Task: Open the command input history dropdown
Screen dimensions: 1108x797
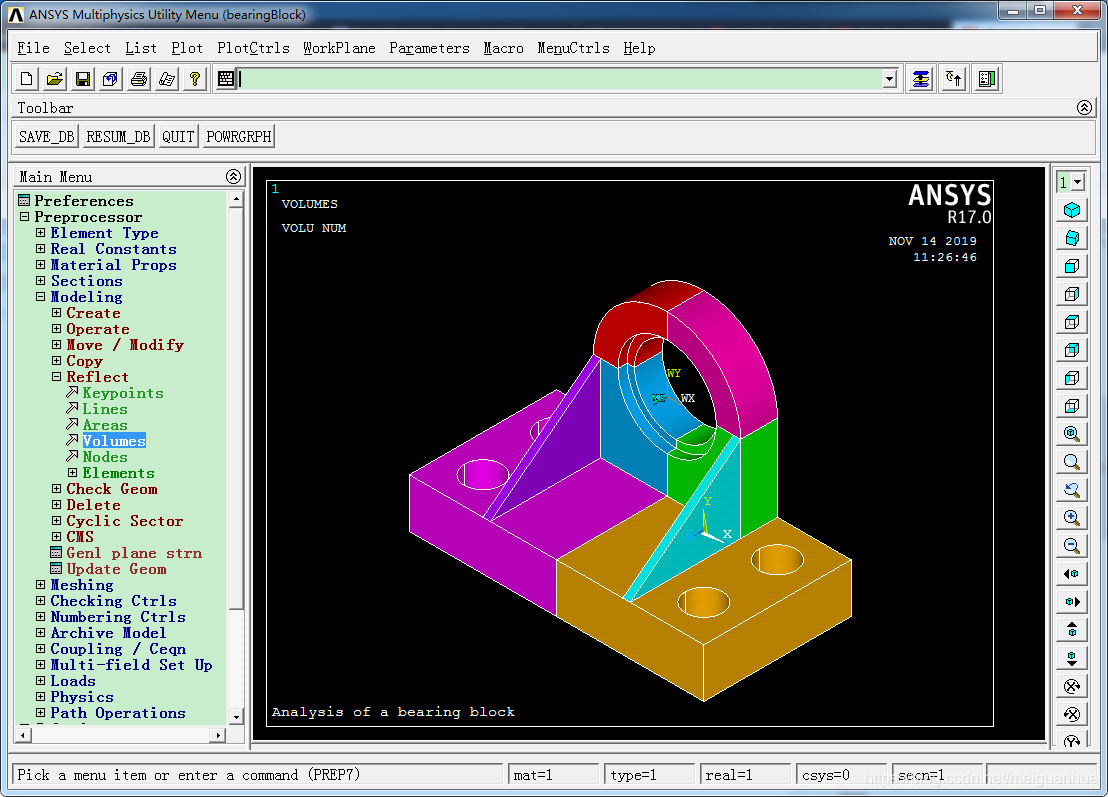Action: point(890,79)
